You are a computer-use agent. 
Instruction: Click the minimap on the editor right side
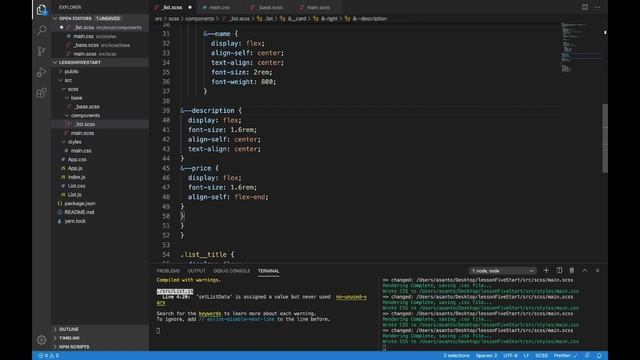(580, 47)
